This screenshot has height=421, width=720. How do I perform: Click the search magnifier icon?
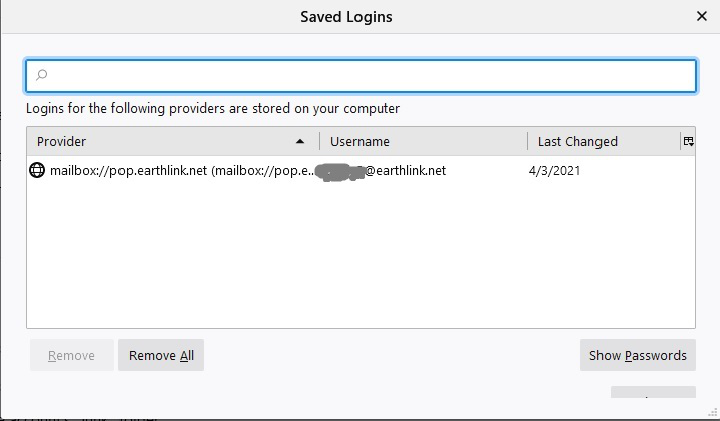point(41,76)
